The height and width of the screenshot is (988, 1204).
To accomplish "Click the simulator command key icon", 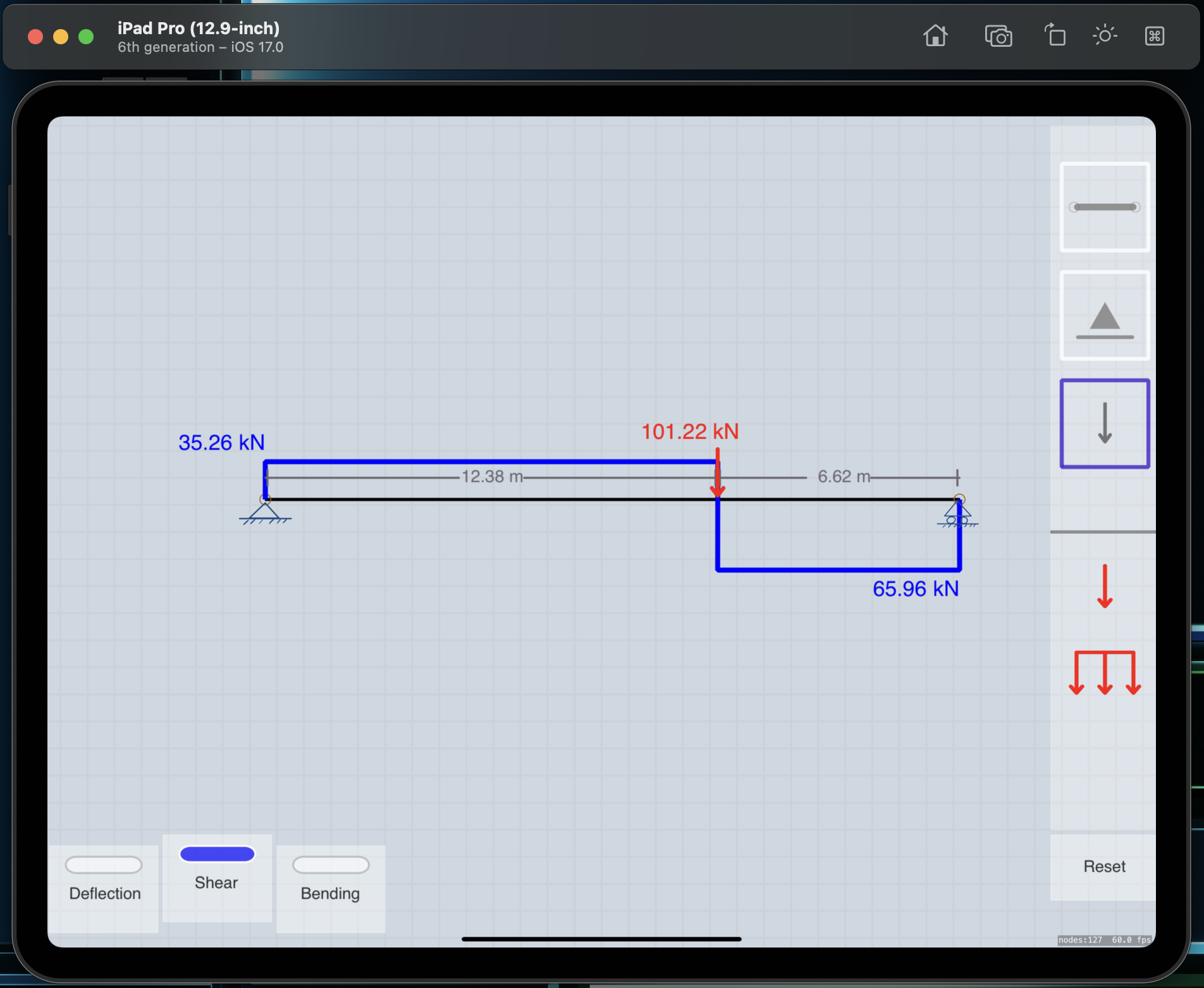I will tap(1155, 36).
